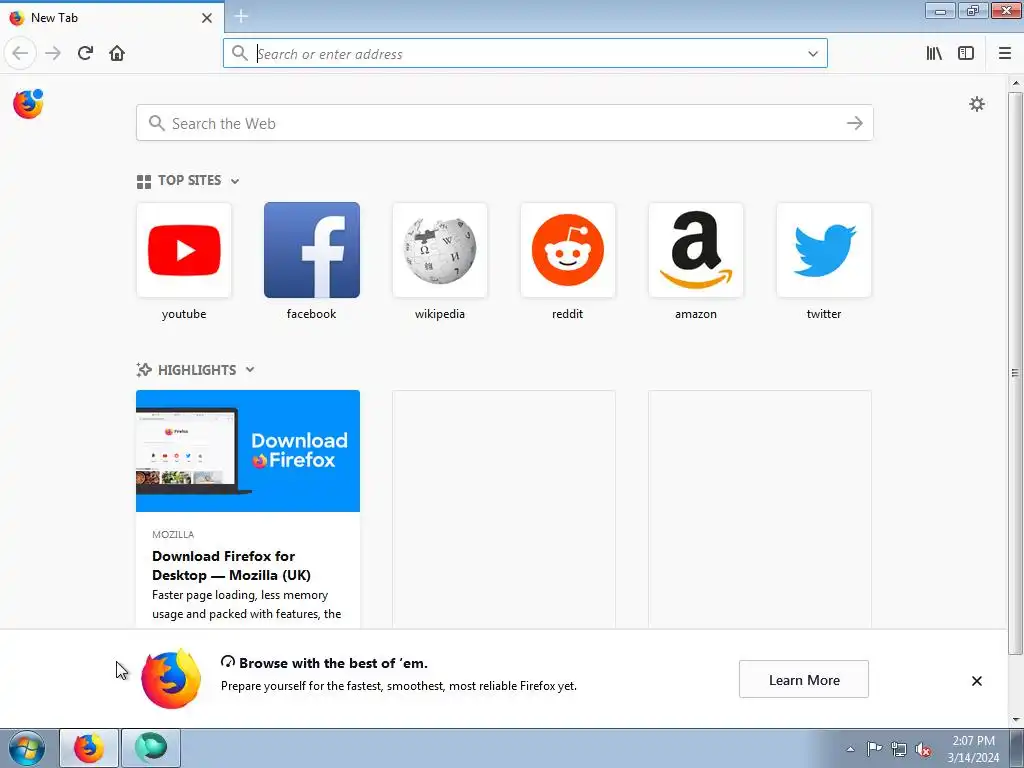
Task: Open Download Firefox highlight card image
Action: click(x=248, y=451)
